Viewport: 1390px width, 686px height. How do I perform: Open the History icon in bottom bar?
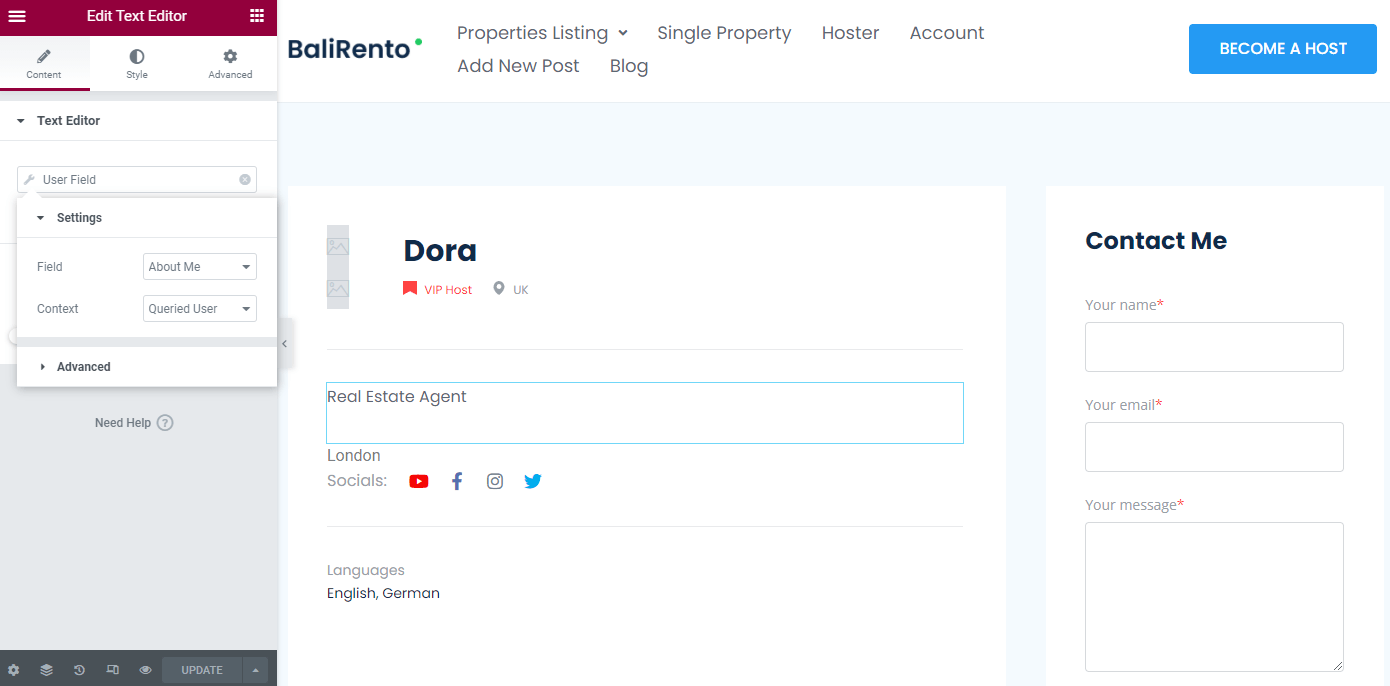coord(79,670)
